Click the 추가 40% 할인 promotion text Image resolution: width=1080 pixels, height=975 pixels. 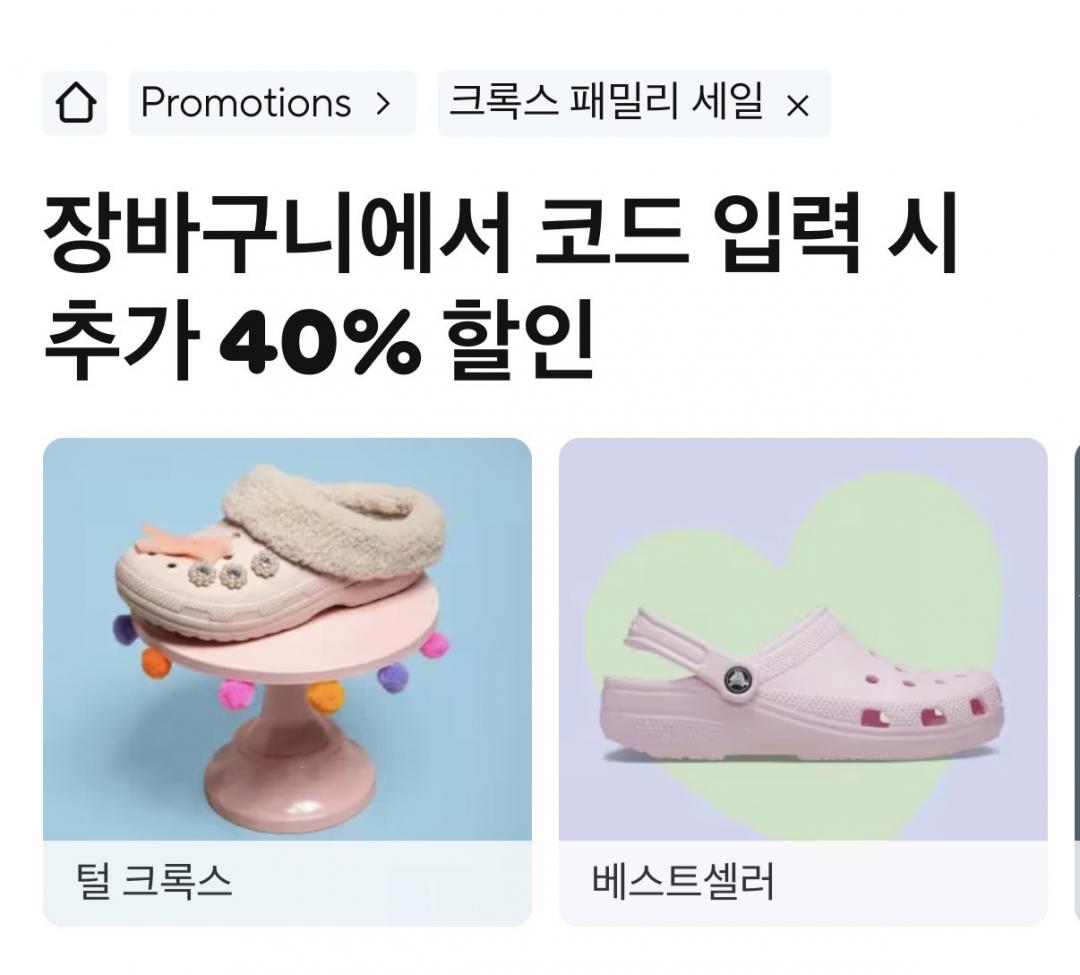coord(319,341)
